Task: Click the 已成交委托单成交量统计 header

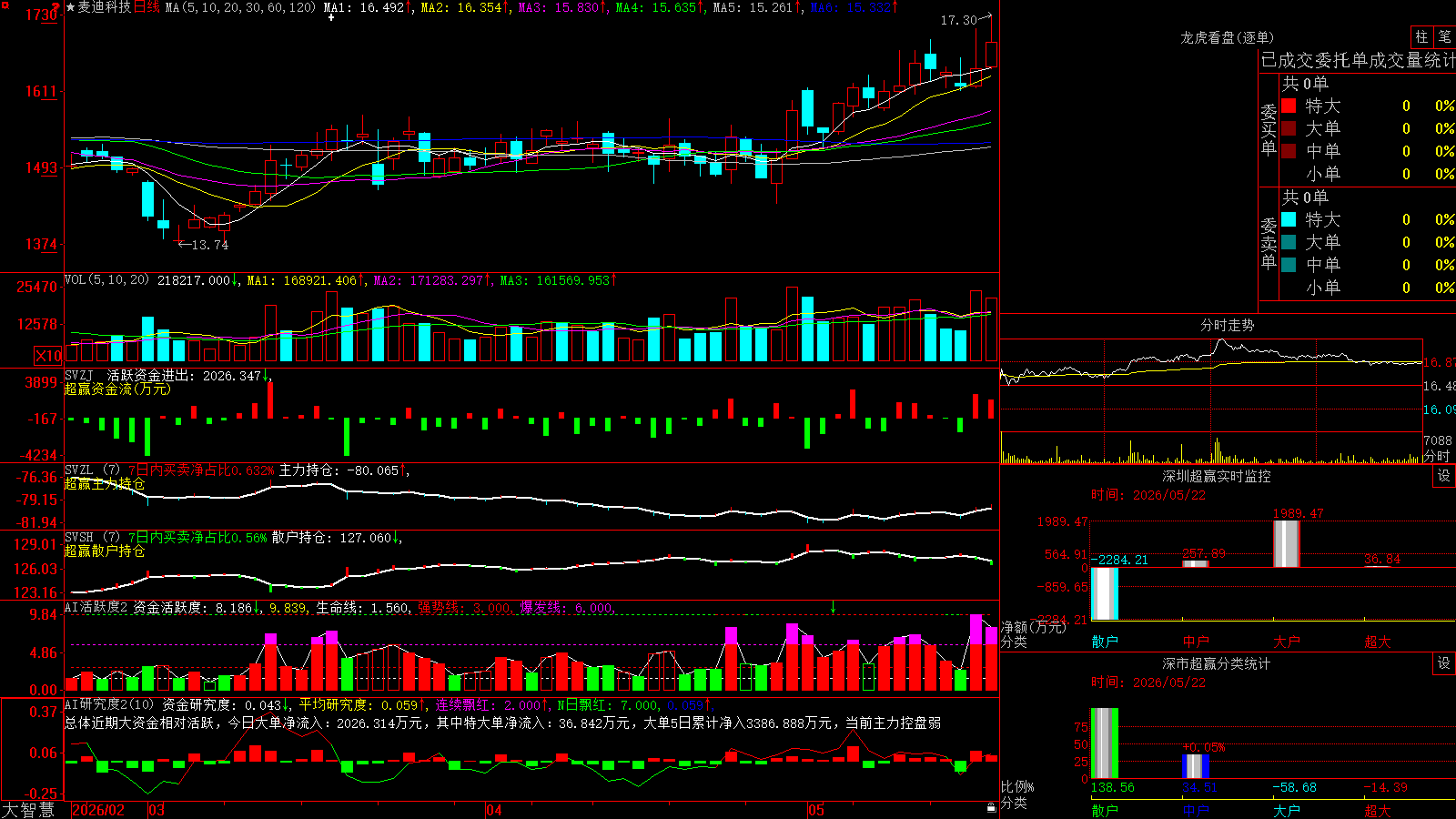Action: coord(1358,60)
